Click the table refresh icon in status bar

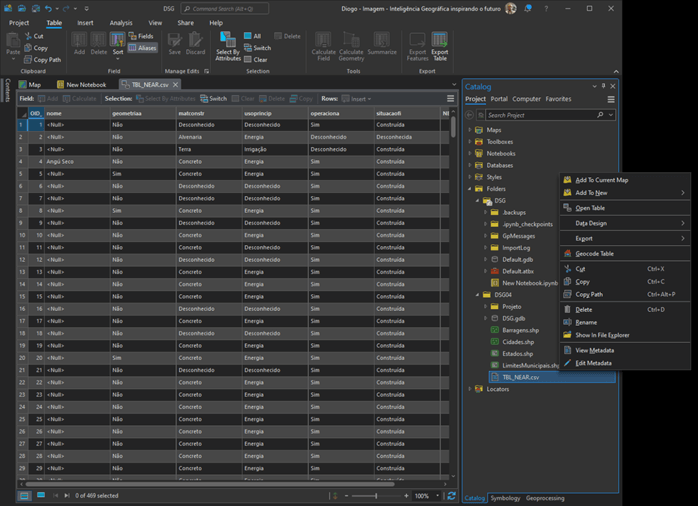(x=451, y=496)
